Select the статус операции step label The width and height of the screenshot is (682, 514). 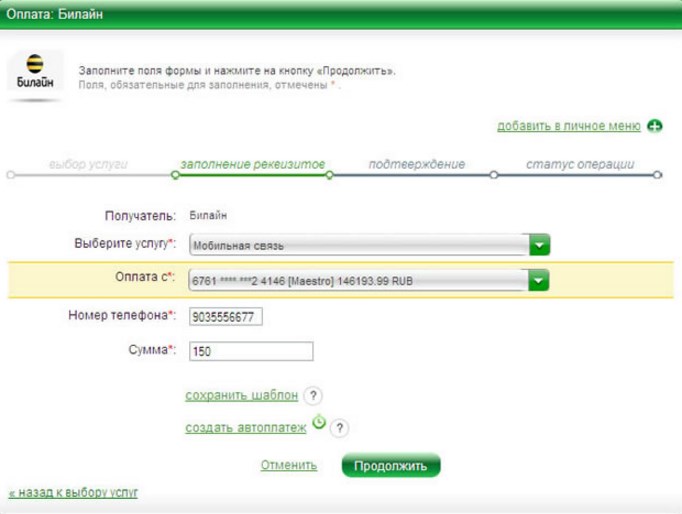pos(580,163)
